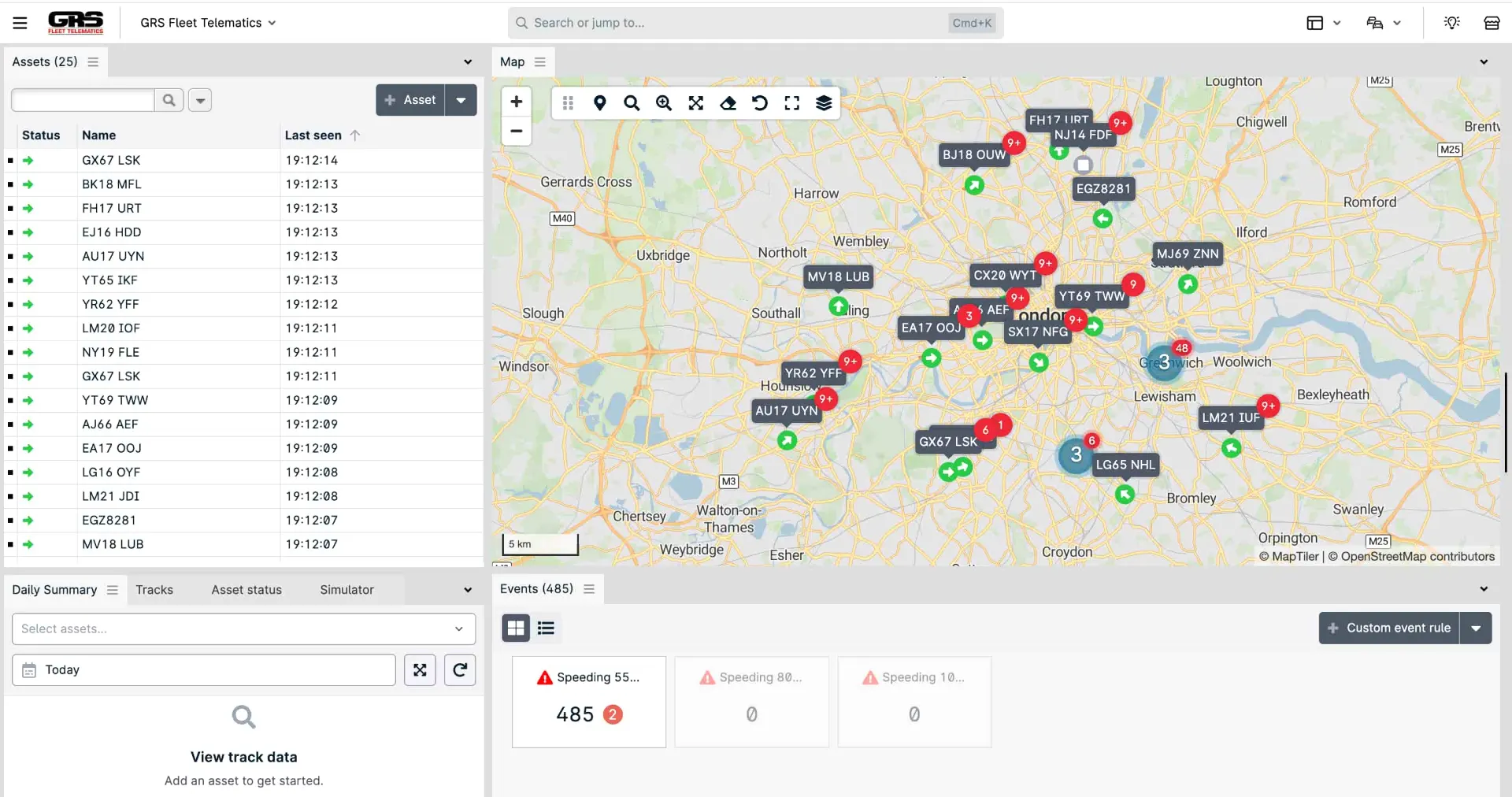Activate the zoom-to-area magnifier tool
This screenshot has width=1512, height=797.
(x=664, y=103)
